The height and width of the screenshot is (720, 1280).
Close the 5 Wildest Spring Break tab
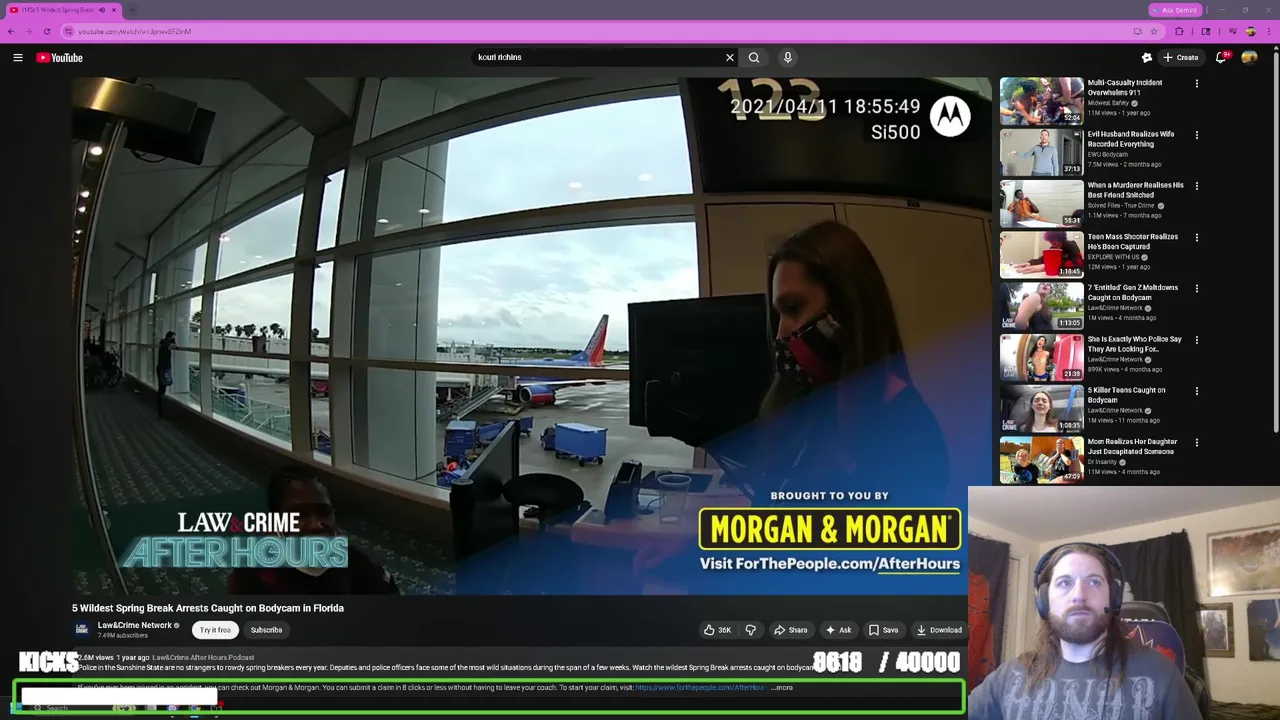click(x=114, y=10)
